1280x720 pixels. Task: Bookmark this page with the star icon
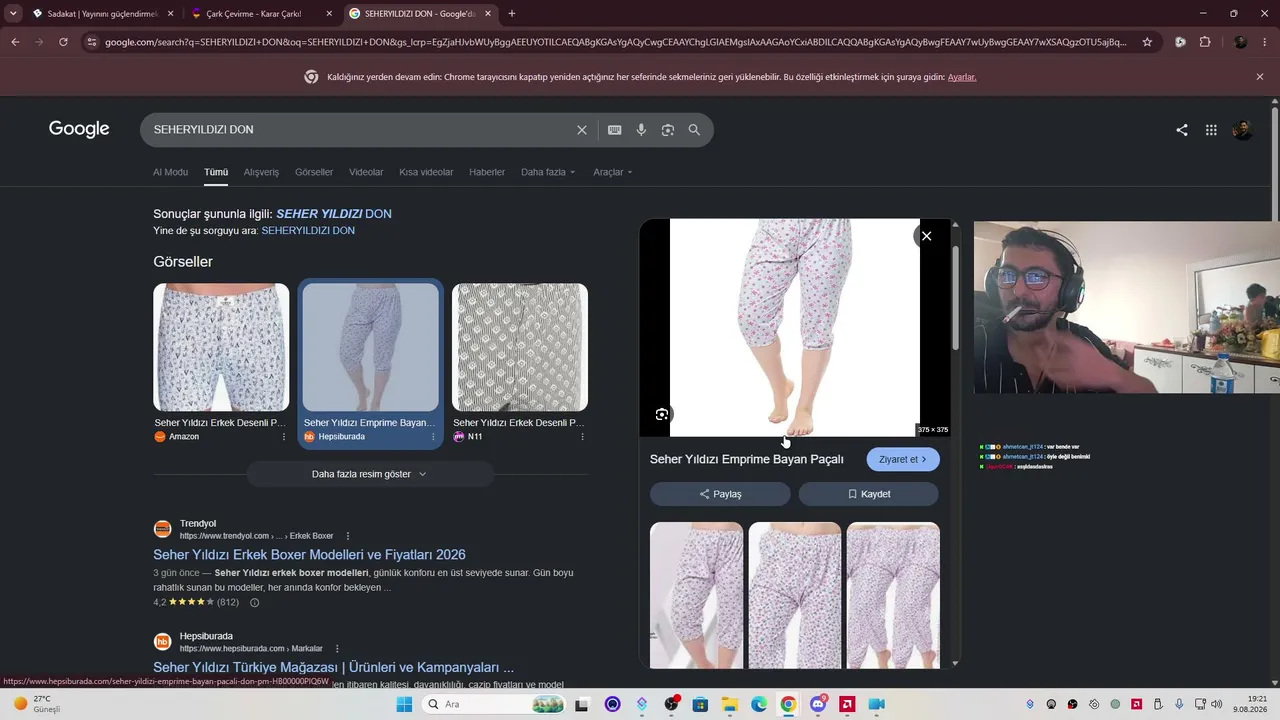coord(1147,42)
